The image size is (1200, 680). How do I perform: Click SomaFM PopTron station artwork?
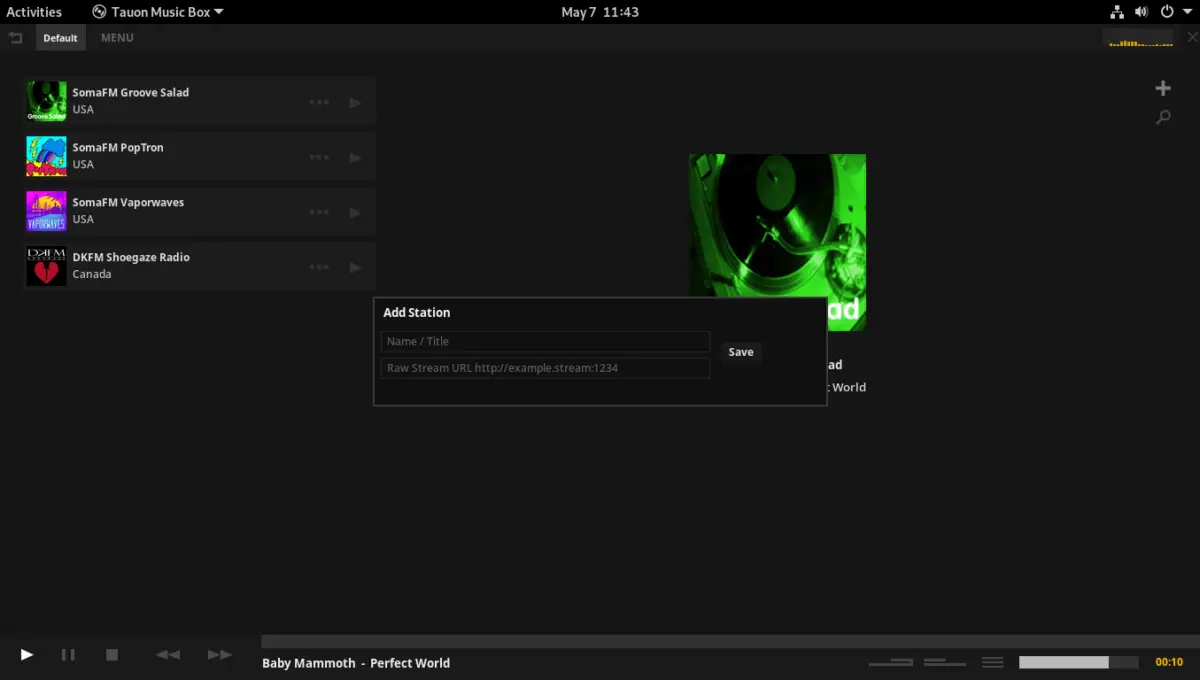(46, 156)
